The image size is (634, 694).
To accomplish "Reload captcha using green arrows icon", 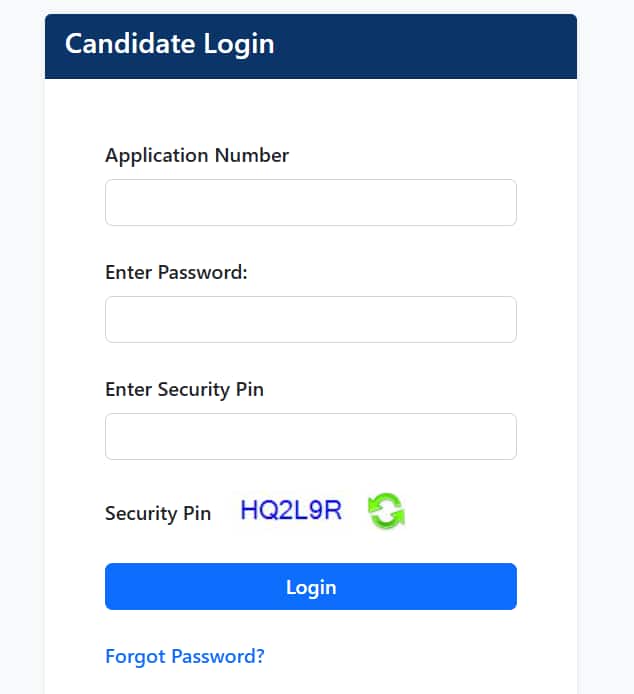I will [x=385, y=512].
